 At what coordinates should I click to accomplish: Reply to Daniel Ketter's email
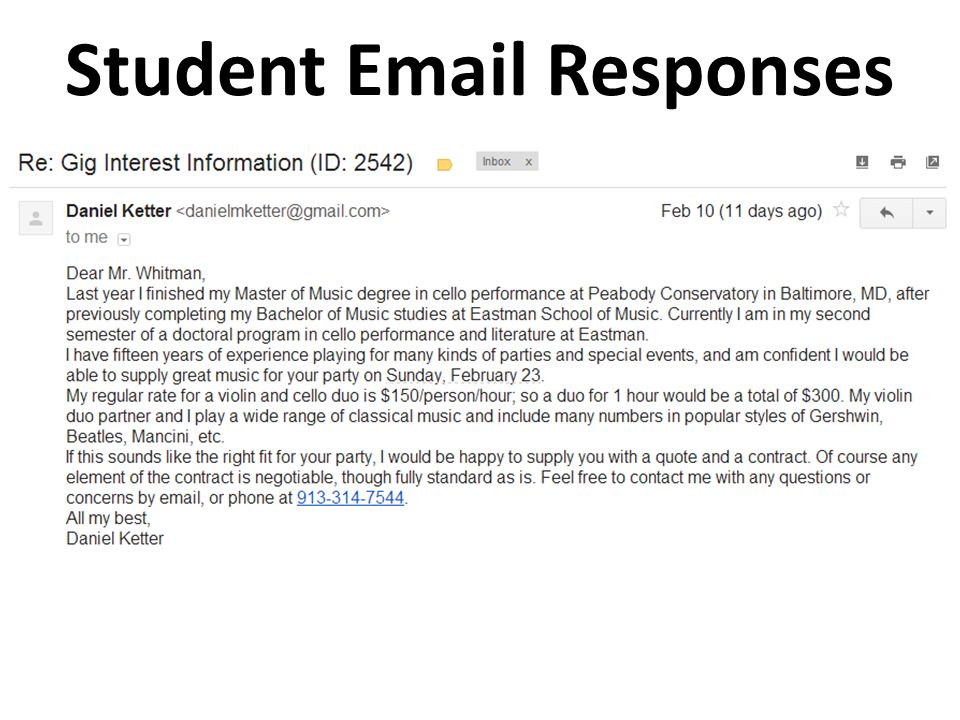(x=886, y=213)
